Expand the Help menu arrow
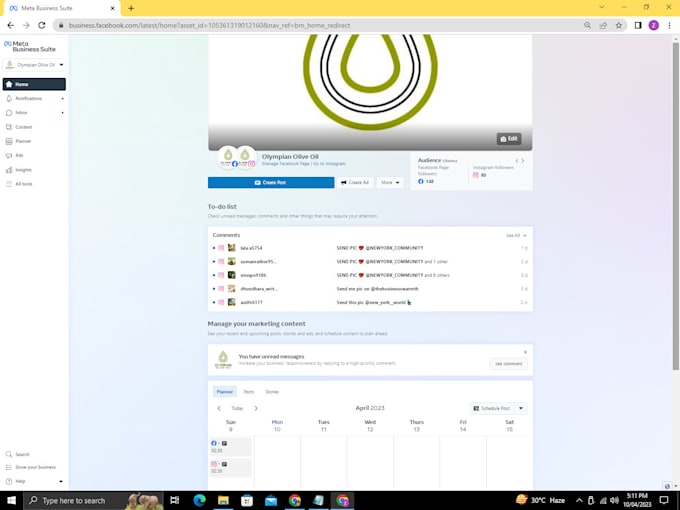This screenshot has width=680, height=510. pyautogui.click(x=61, y=481)
